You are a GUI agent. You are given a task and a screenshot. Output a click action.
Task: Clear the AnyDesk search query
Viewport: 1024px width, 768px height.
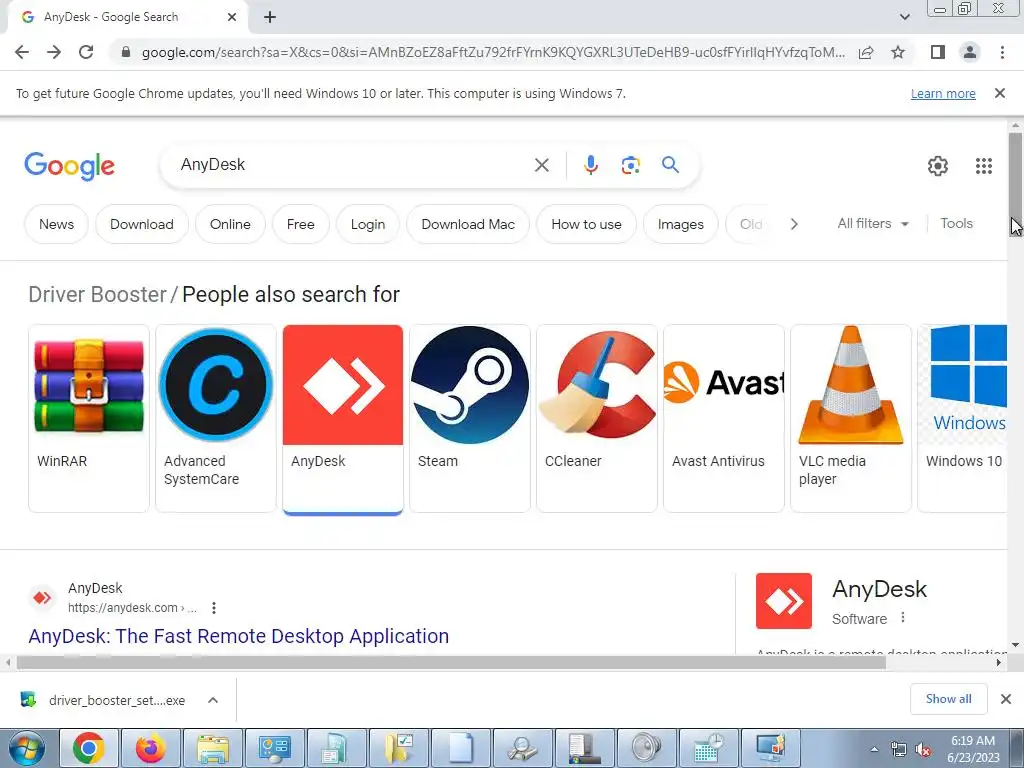click(x=541, y=165)
